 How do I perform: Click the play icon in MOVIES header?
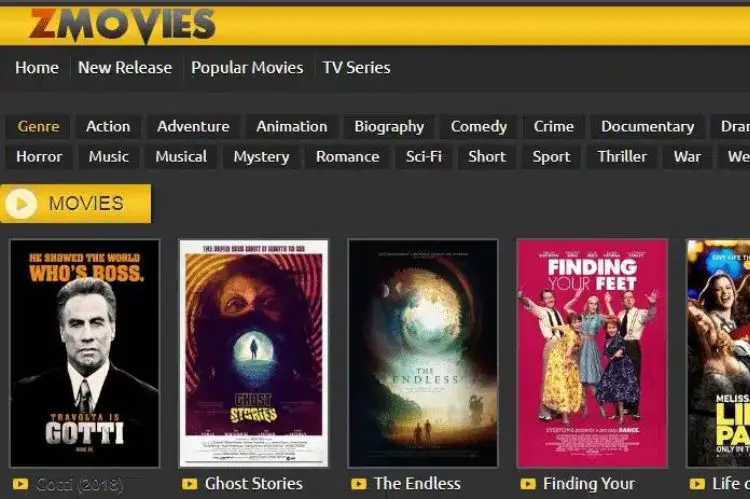click(21, 204)
